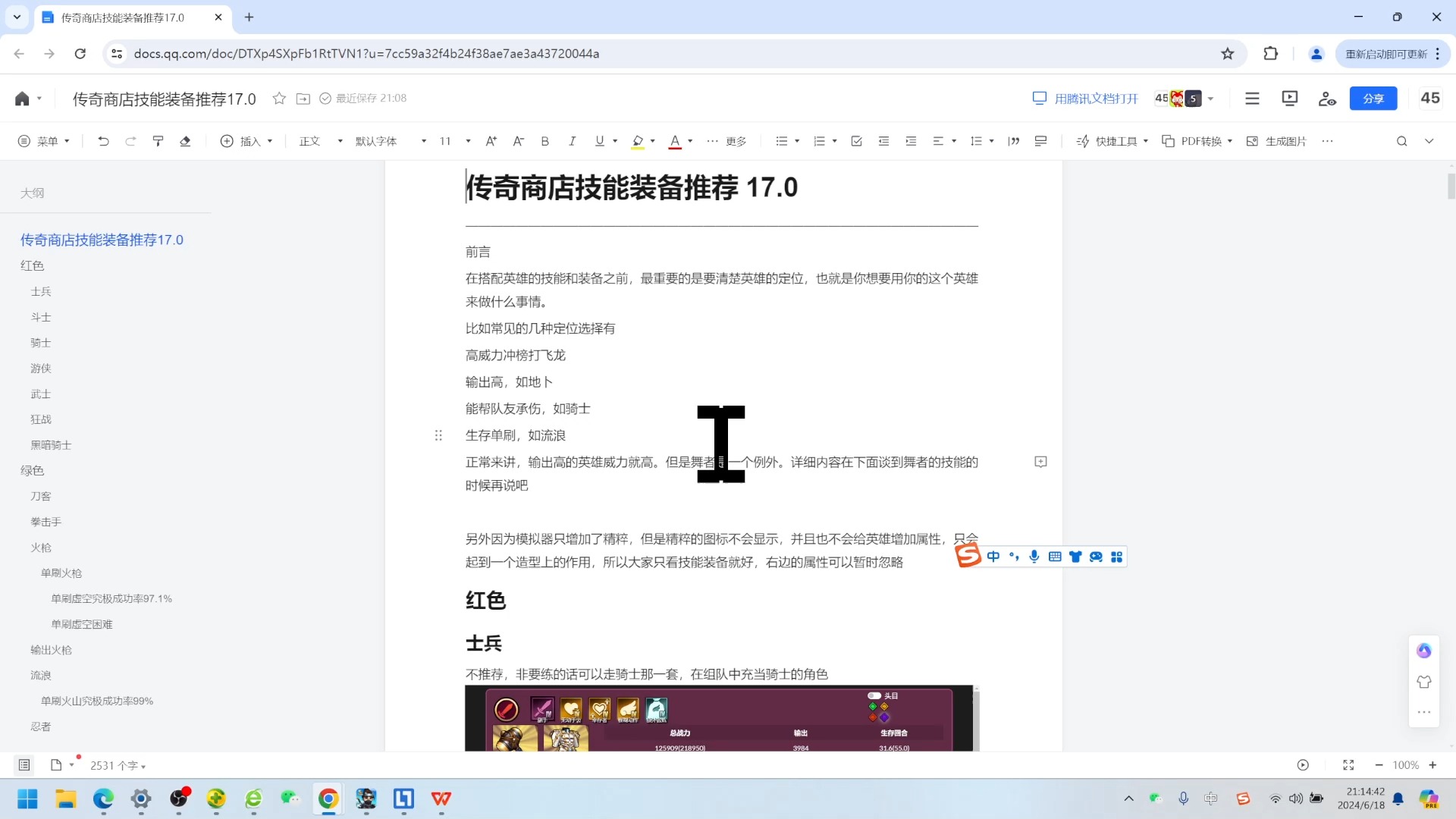1456x819 pixels.
Task: Jump to 单刷火枪 outline entry
Action: click(x=61, y=573)
